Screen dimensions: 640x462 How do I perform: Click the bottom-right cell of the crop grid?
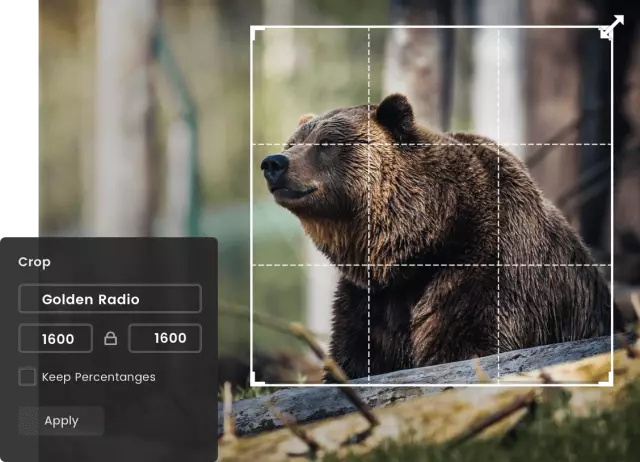coord(555,324)
